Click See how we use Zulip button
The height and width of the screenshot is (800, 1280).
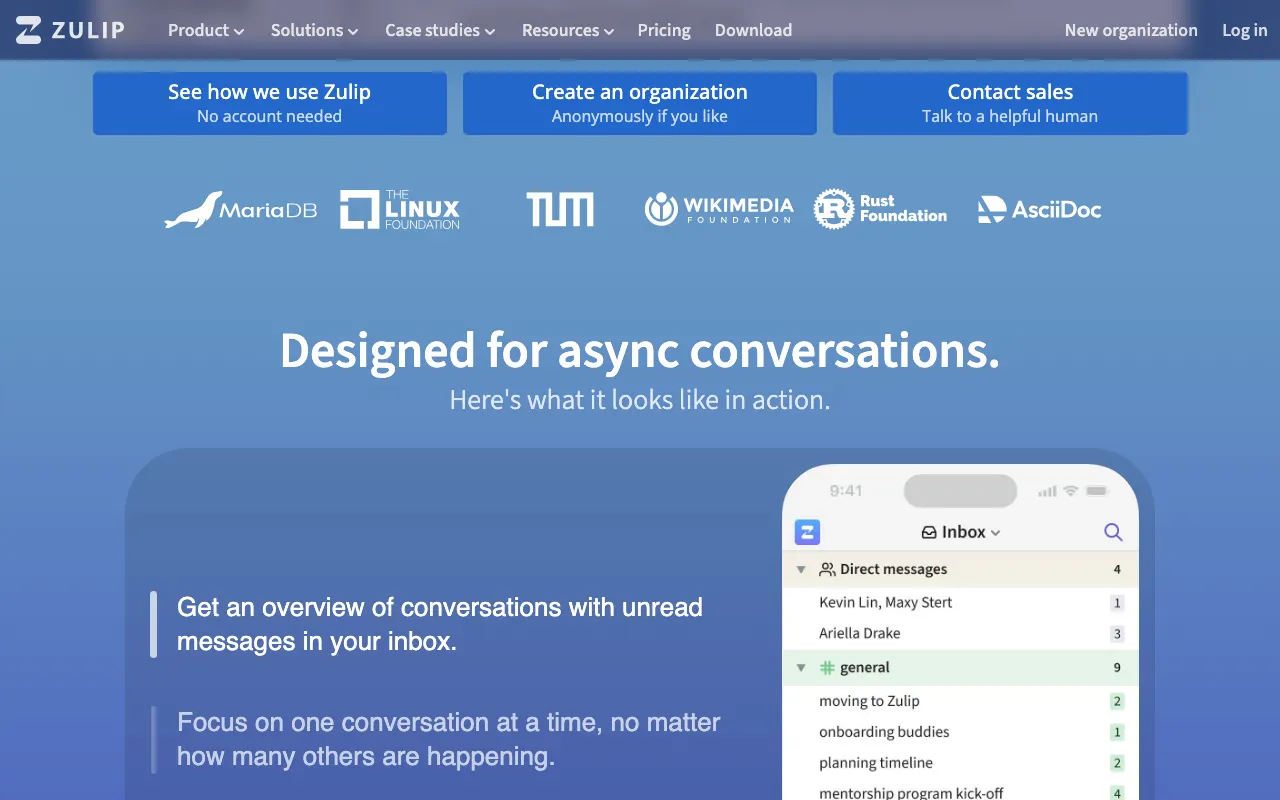pyautogui.click(x=270, y=103)
